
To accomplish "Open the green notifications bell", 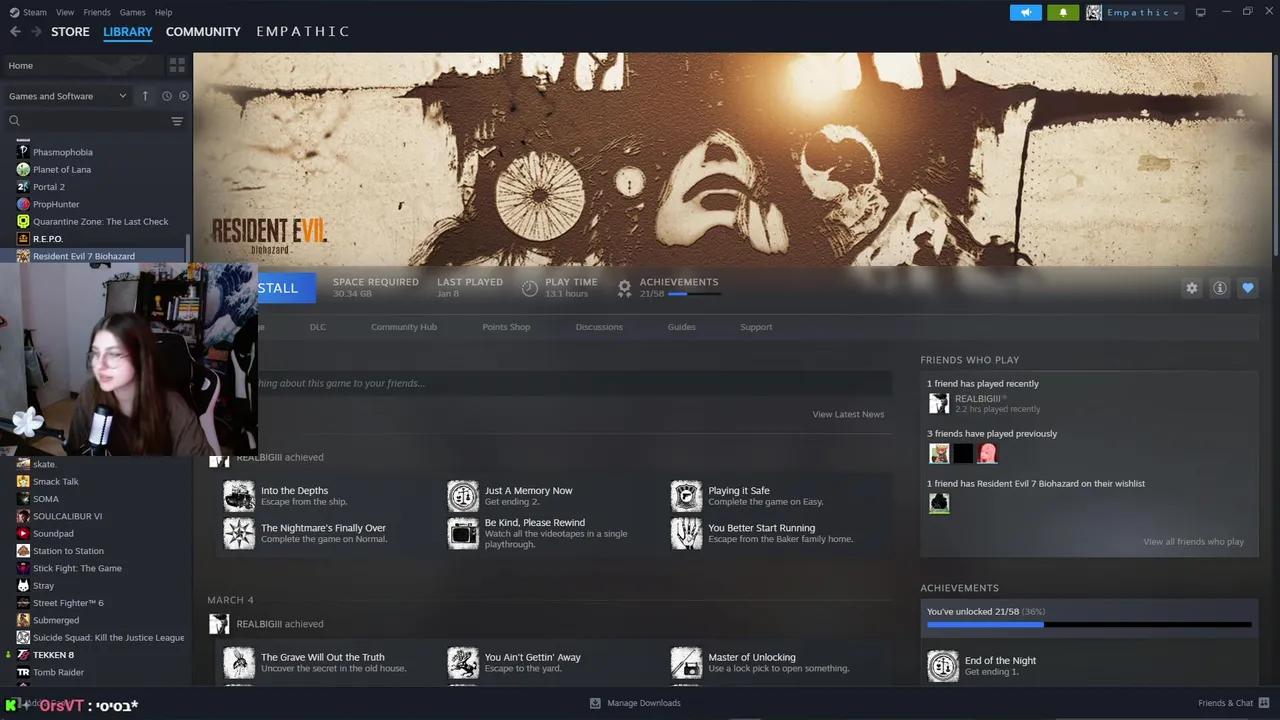I will tap(1062, 12).
